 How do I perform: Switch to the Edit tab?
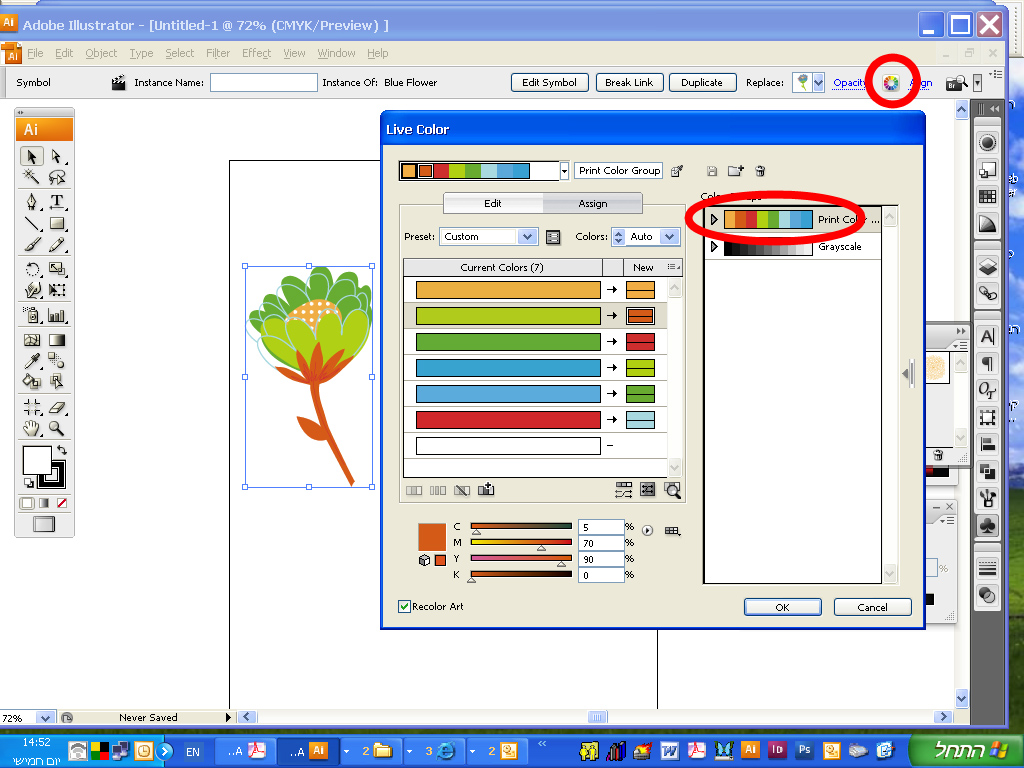click(x=493, y=204)
